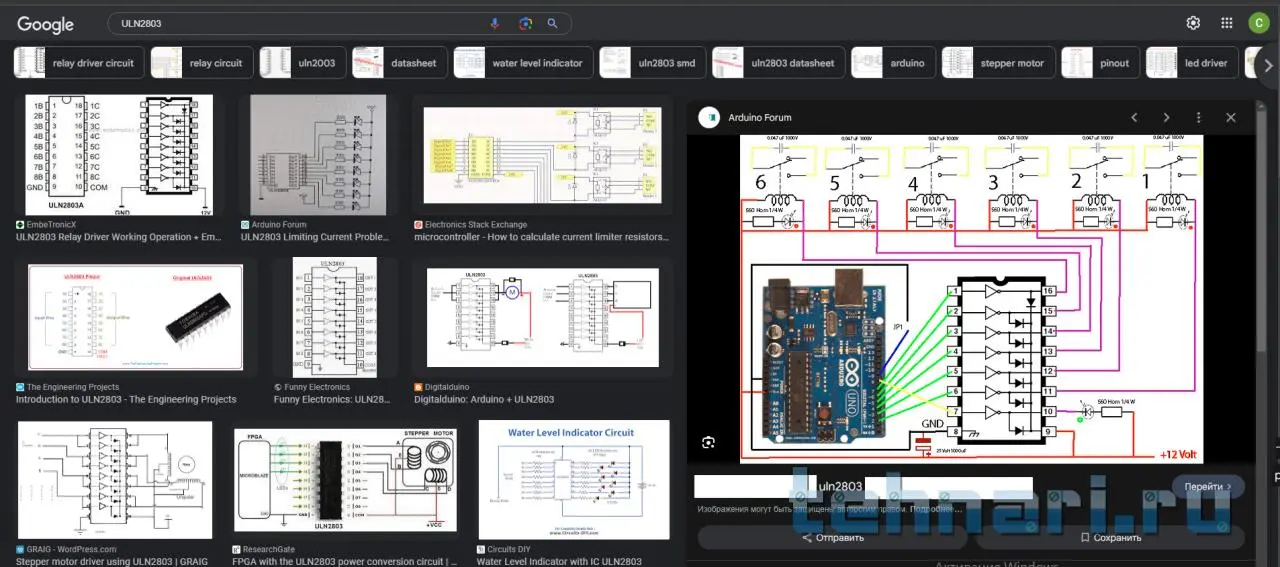Open 'microcontroller - How to calculate' link

click(x=541, y=237)
